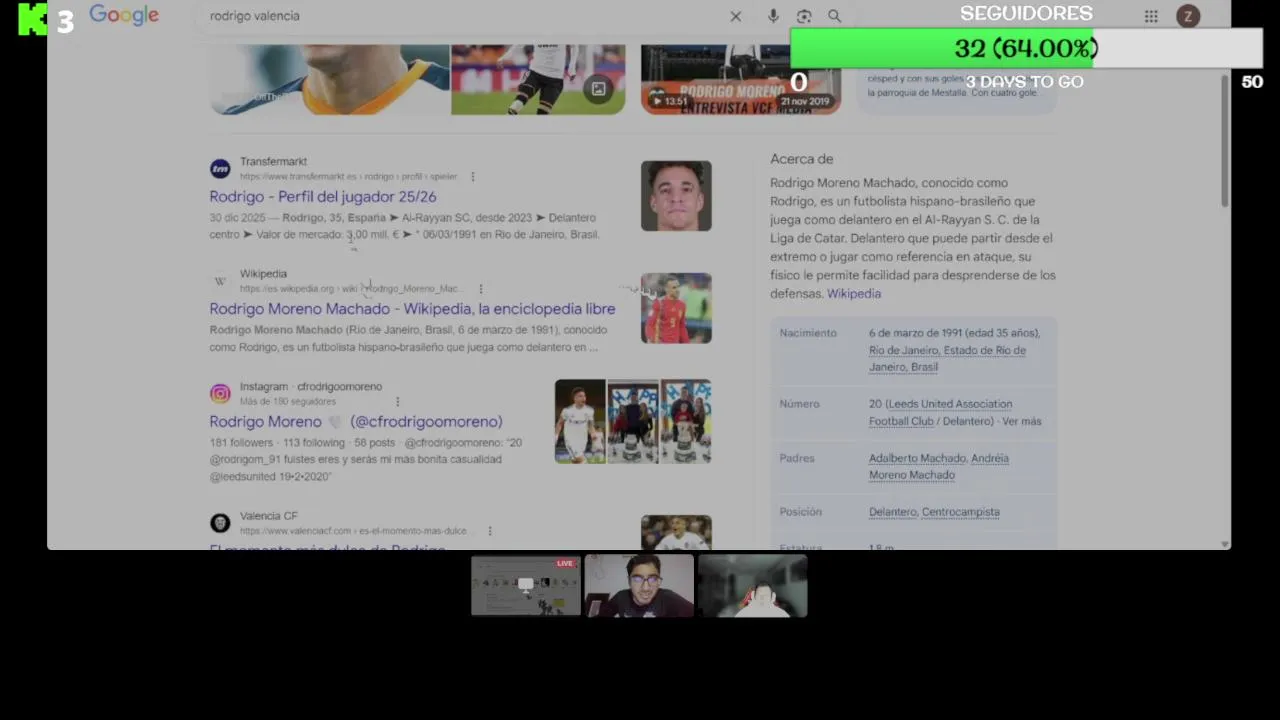1280x720 pixels.
Task: Open Rodrigo Moreno Machado Wikipedia article link
Action: pyautogui.click(x=412, y=309)
